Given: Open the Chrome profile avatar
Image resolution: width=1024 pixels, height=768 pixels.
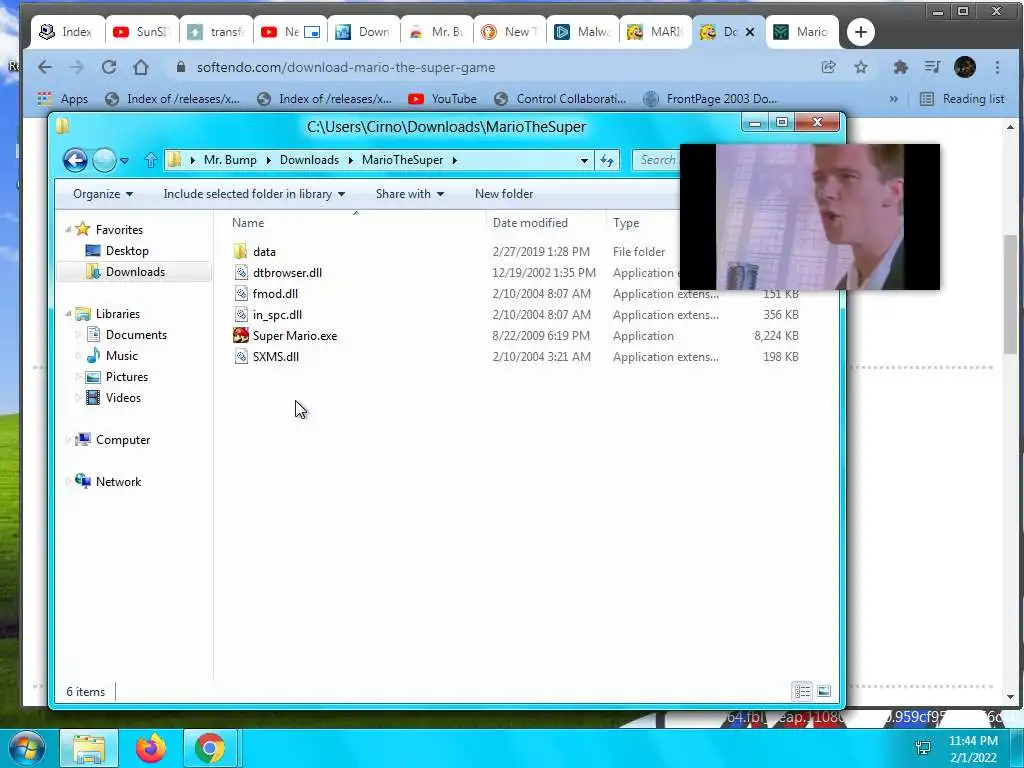Looking at the screenshot, I should click(x=965, y=67).
